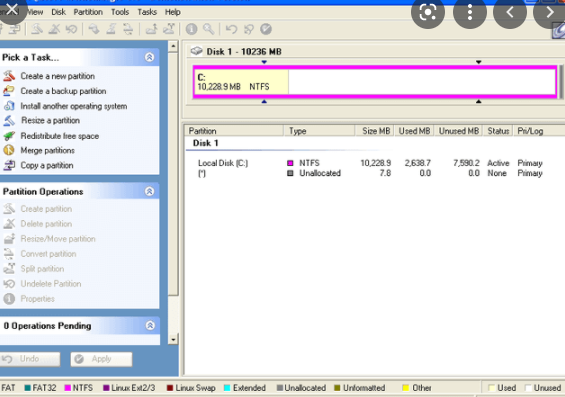Collapse the Operations Pending panel
The width and height of the screenshot is (565, 397).
[150, 326]
